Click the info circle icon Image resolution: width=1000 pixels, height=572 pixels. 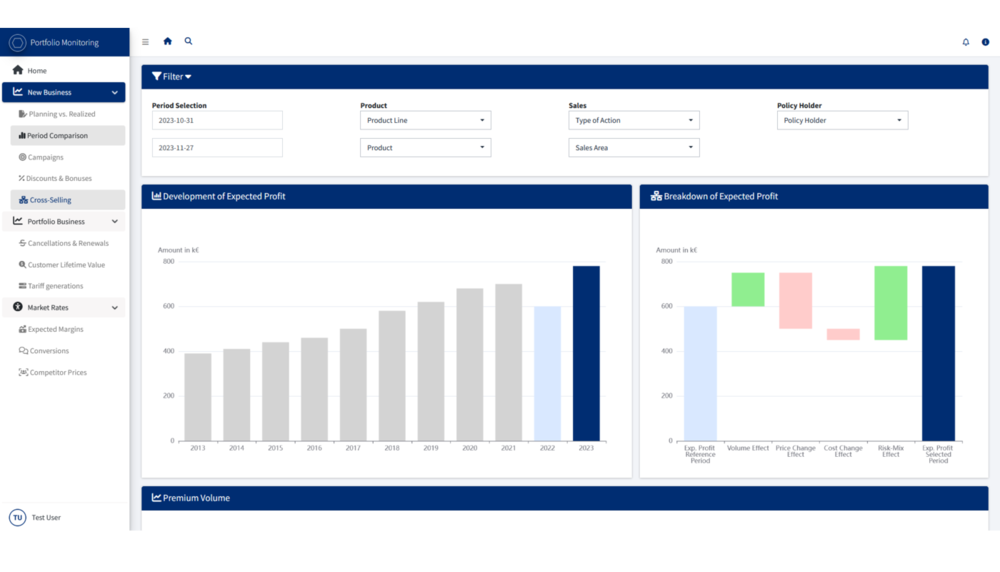[985, 42]
